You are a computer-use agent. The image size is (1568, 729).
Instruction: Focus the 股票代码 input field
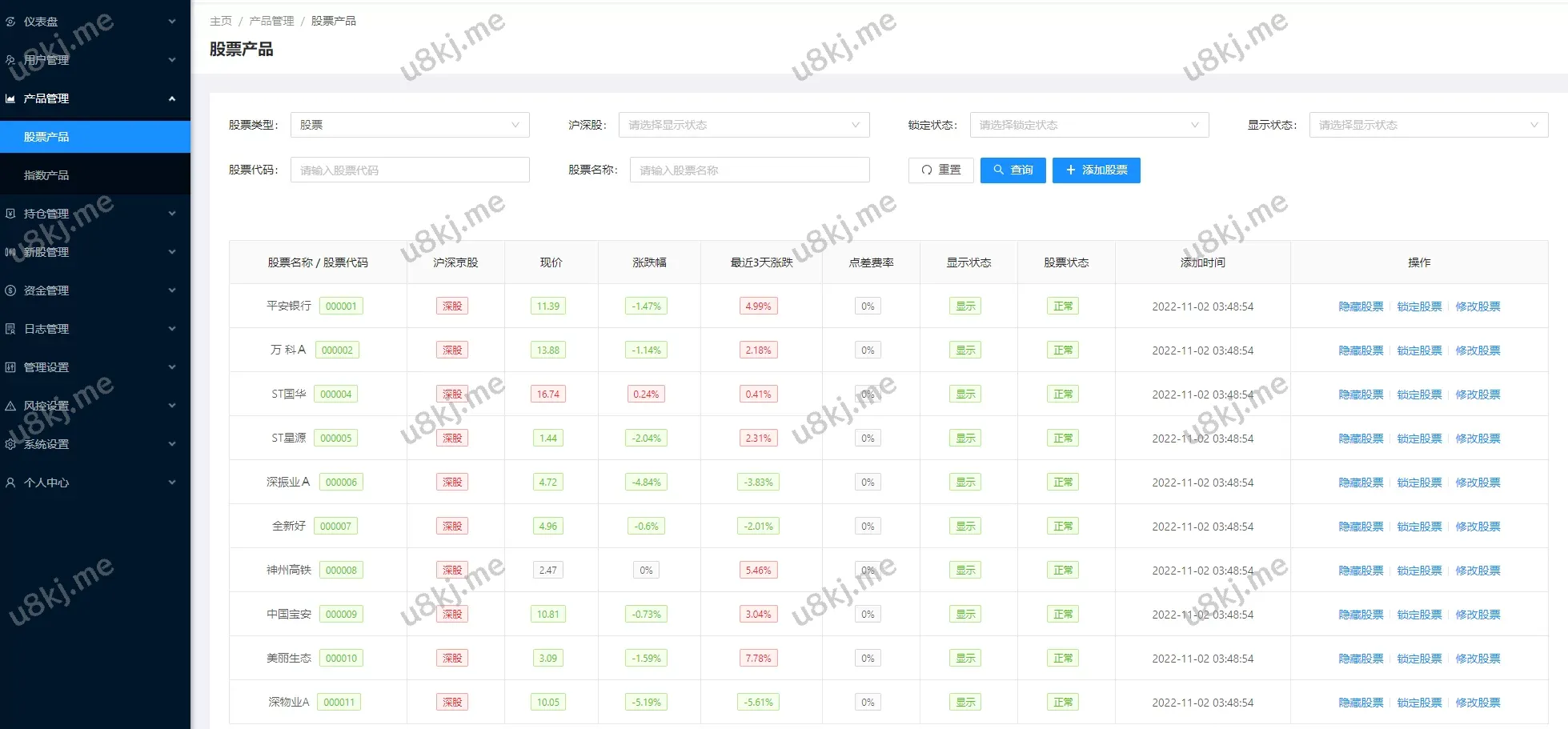pos(409,170)
